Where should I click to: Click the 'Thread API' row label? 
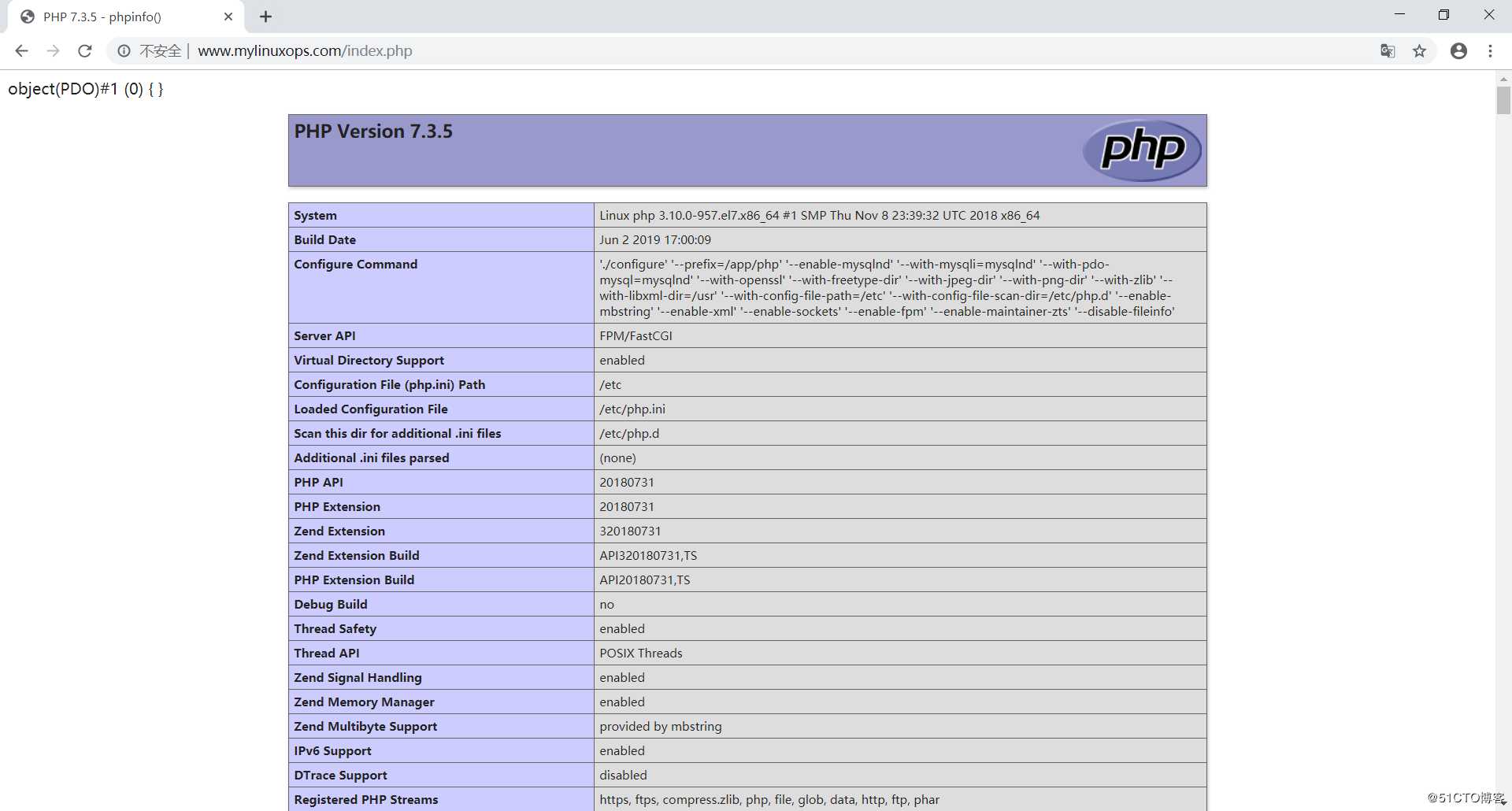(x=326, y=654)
